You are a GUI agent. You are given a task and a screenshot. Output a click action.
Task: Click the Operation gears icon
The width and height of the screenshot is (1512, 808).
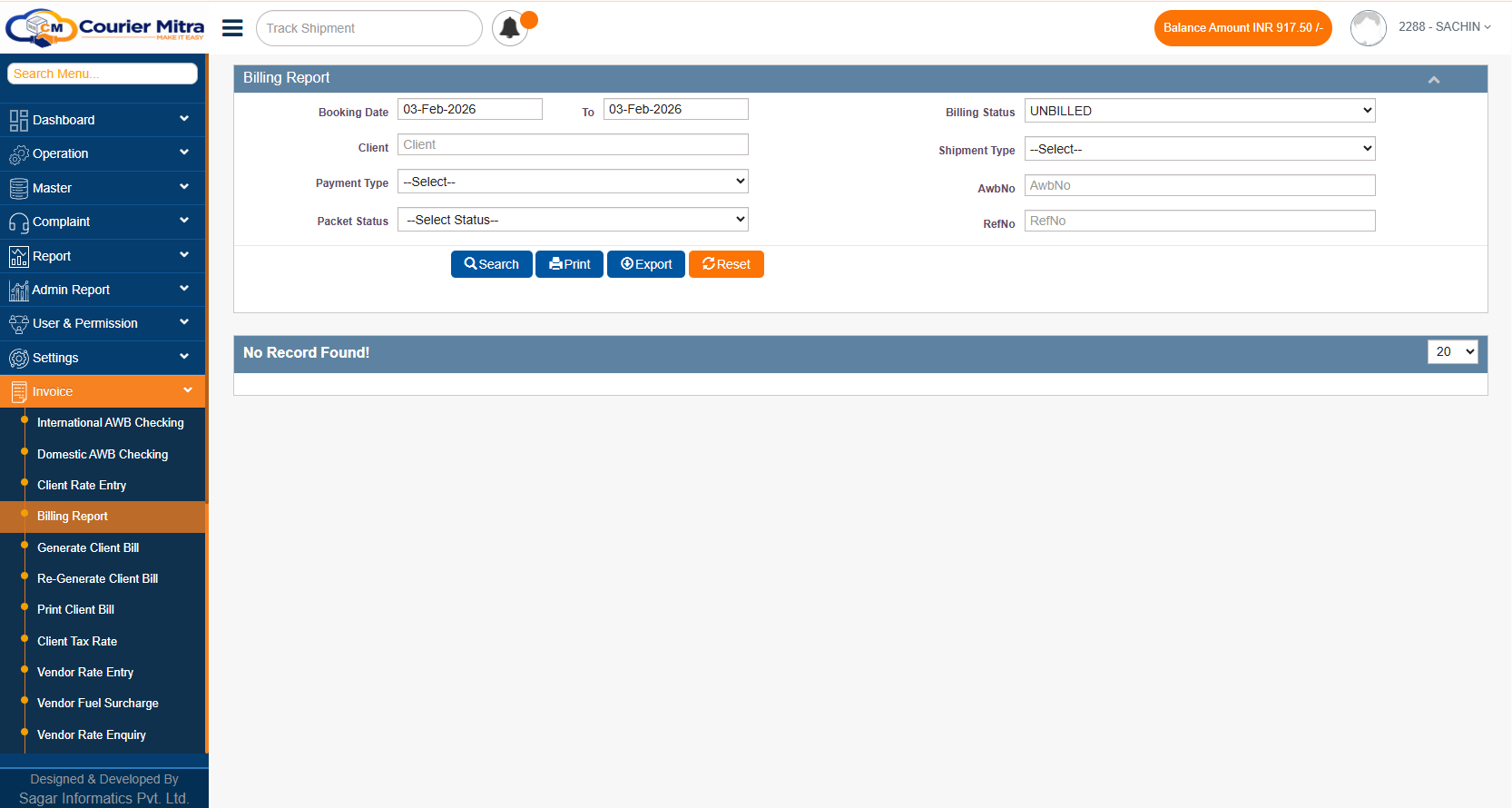pyautogui.click(x=18, y=154)
